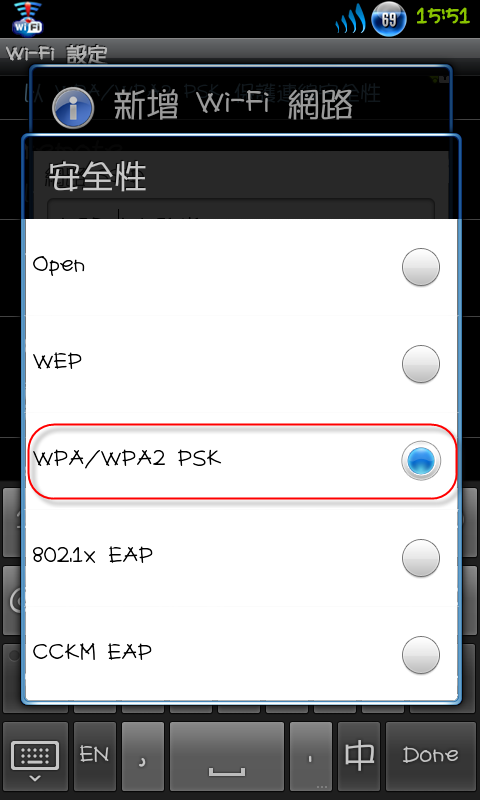Viewport: 480px width, 800px height.
Task: Tap the signal strength bars icon
Action: (350, 18)
